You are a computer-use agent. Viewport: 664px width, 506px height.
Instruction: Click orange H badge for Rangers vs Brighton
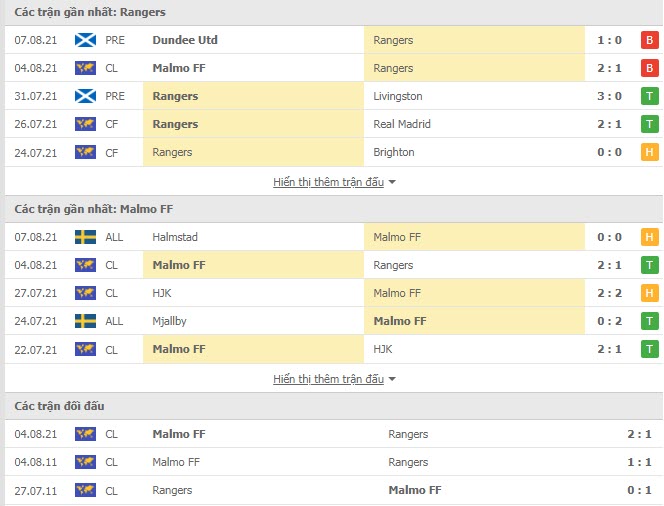(x=650, y=152)
